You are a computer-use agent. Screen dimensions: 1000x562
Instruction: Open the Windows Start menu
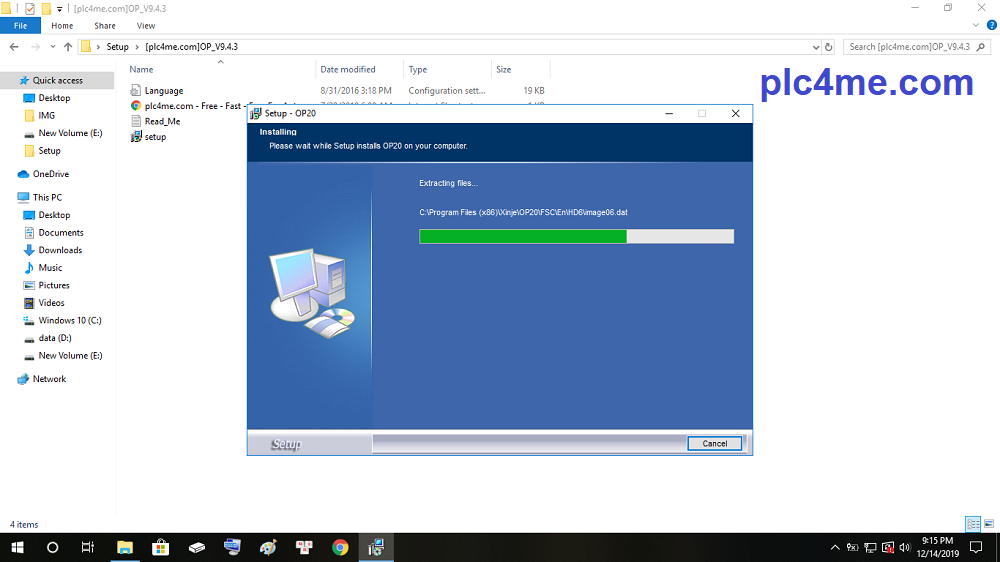(17, 547)
